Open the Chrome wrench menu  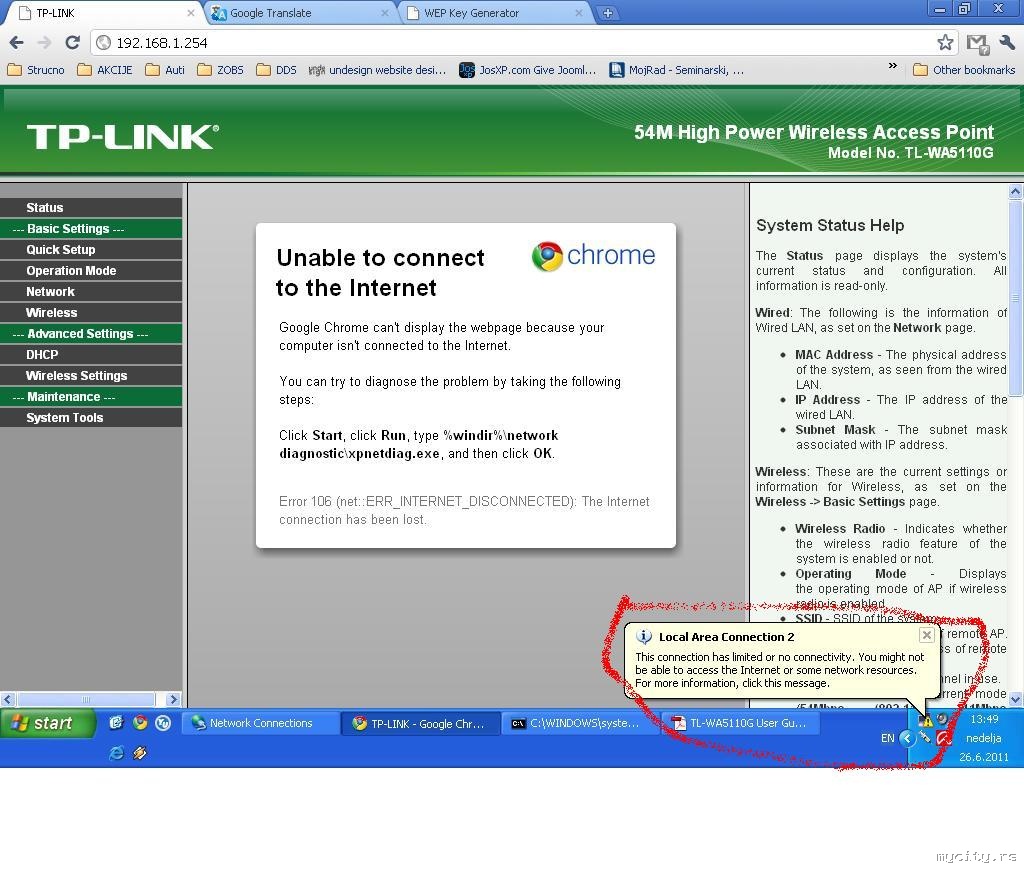(1006, 42)
